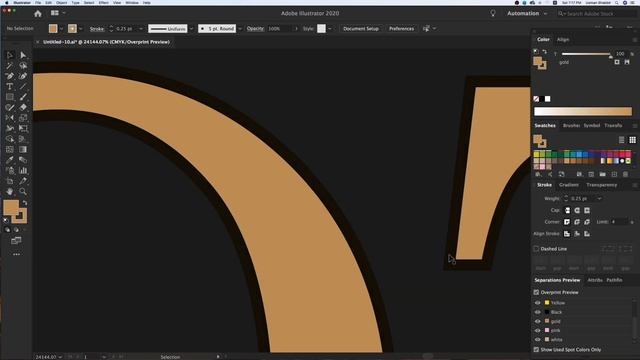Select the Artboard tool
Image resolution: width=640 pixels, height=360 pixels.
(x=10, y=181)
